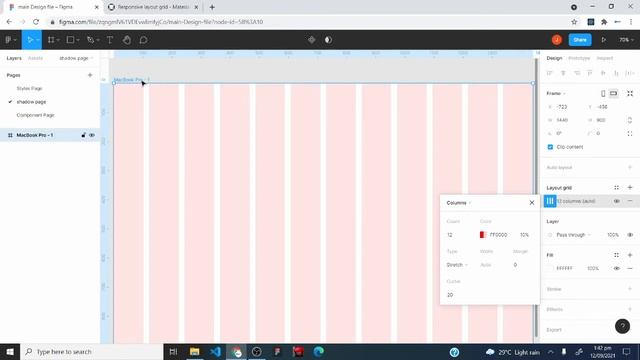Expand shape tool options arrow
640x360 pixels.
click(x=78, y=40)
